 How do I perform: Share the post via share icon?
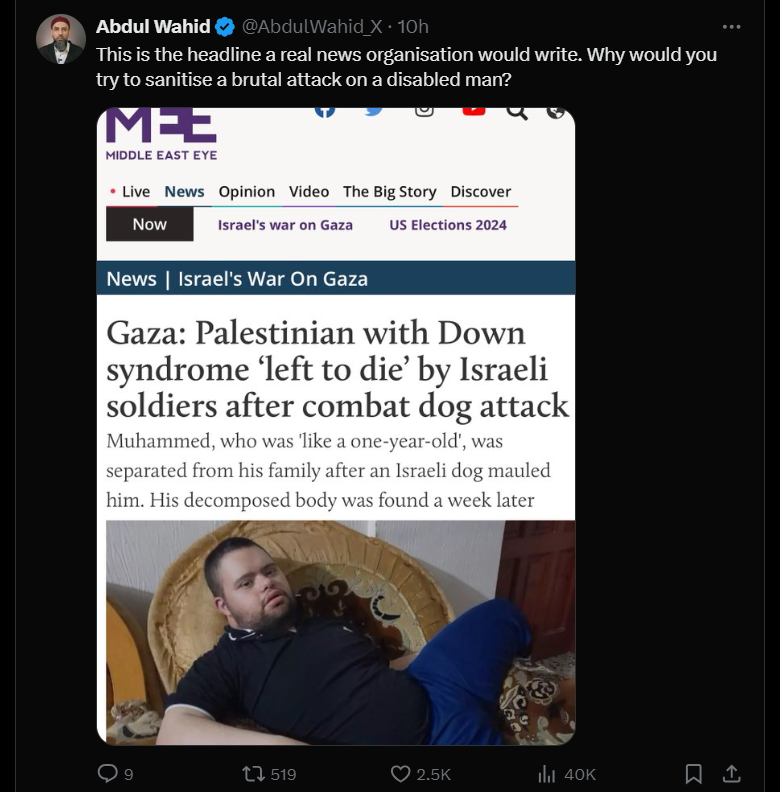click(731, 773)
